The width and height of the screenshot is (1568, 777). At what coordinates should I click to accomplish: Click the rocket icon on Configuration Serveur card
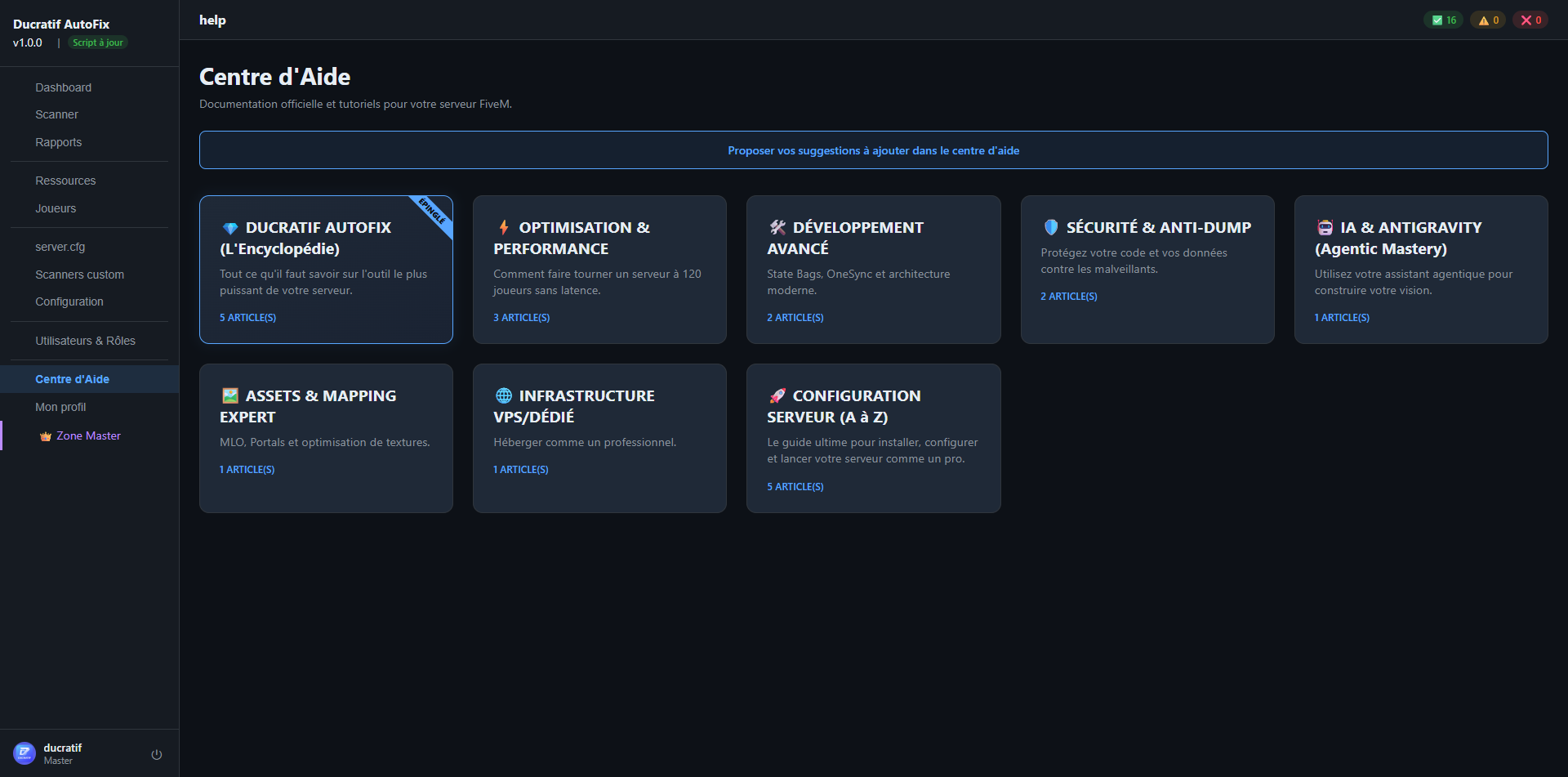coord(777,395)
